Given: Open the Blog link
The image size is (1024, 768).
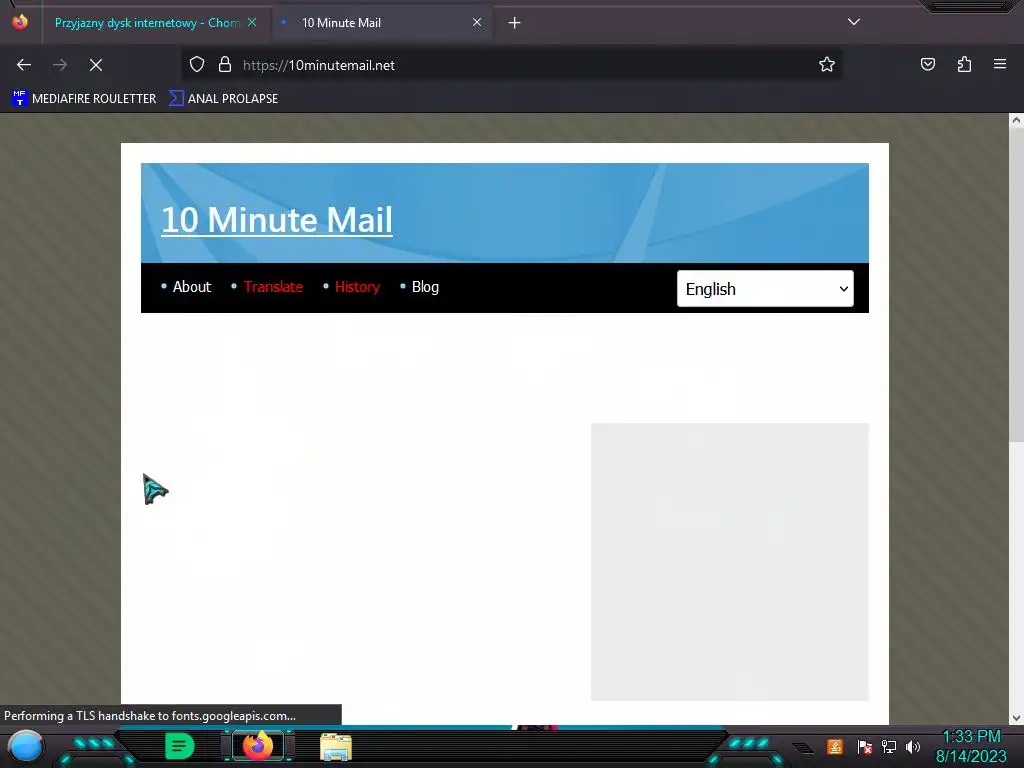Looking at the screenshot, I should click(x=425, y=287).
